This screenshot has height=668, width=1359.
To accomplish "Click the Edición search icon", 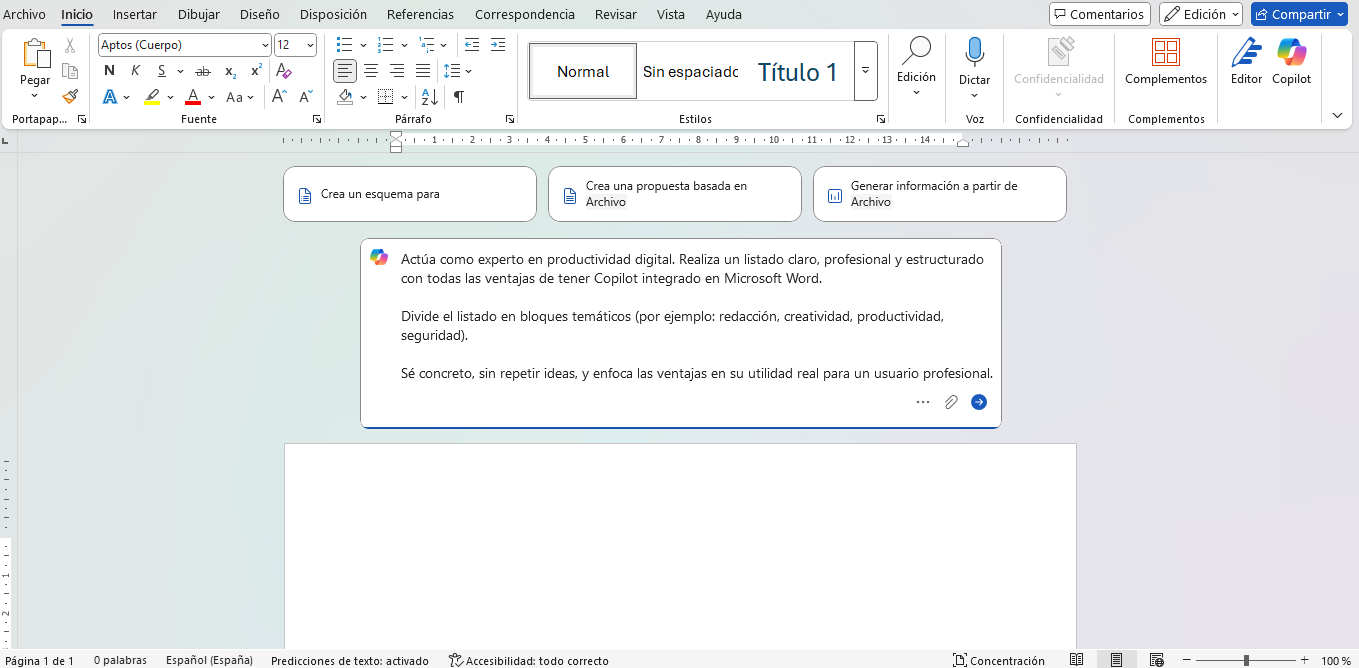I will click(x=916, y=51).
